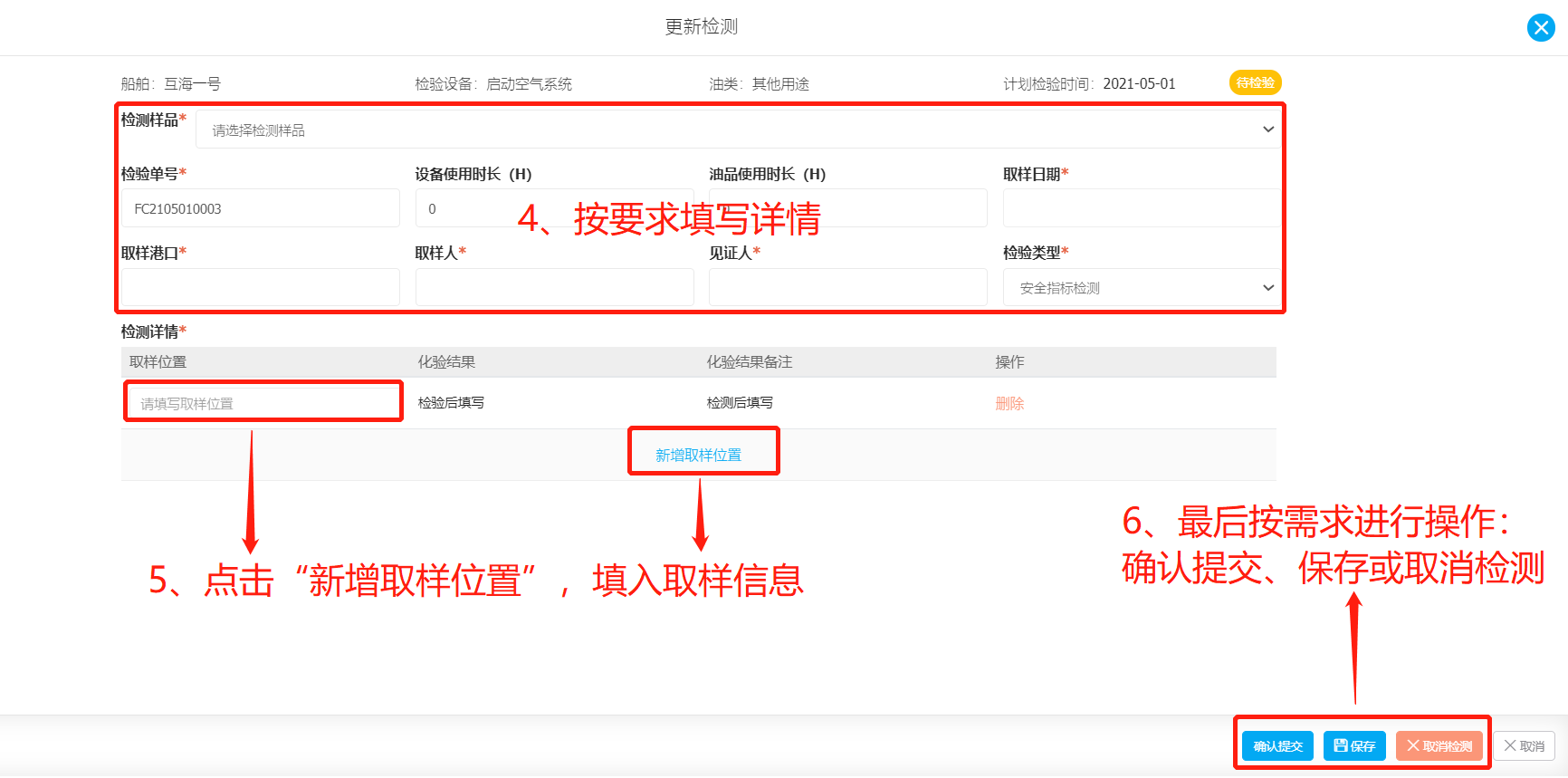The width and height of the screenshot is (1568, 778).
Task: Click the 删除 link in sampling row
Action: coord(1009,404)
